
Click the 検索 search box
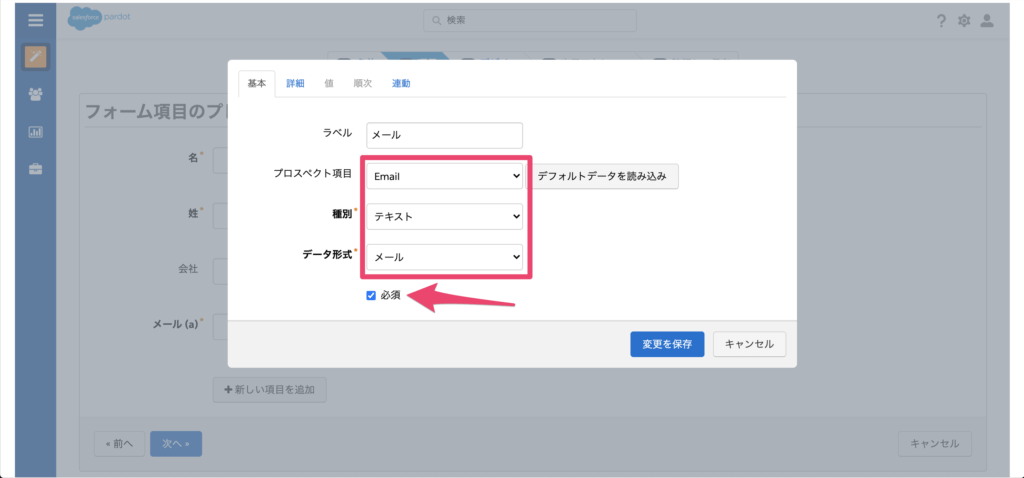point(530,20)
